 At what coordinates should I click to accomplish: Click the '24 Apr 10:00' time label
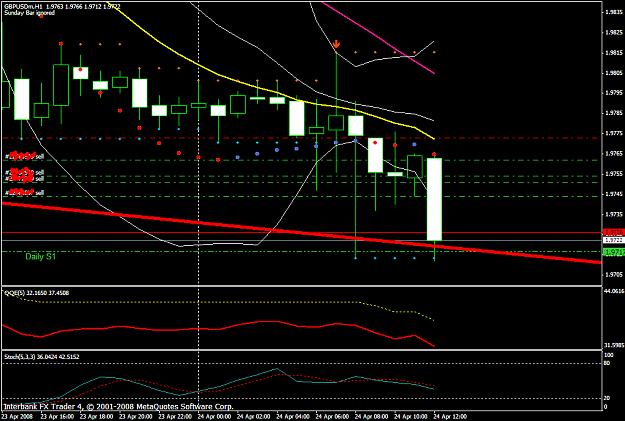[x=411, y=417]
